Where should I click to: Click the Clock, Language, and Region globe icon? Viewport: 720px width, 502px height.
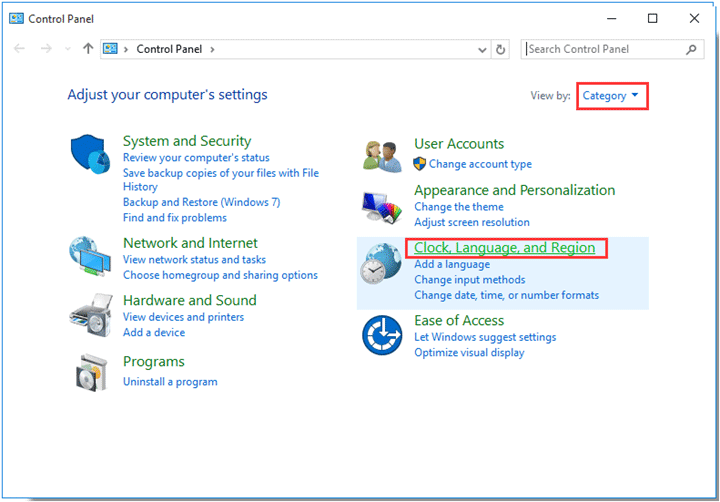click(x=382, y=266)
